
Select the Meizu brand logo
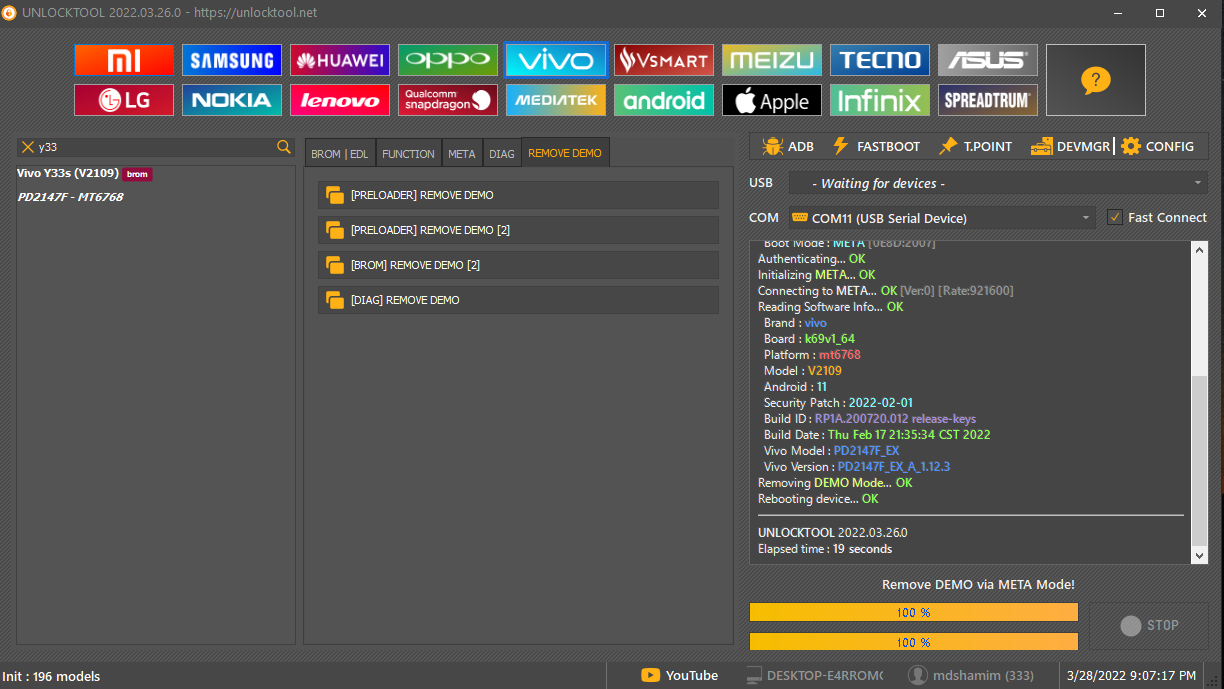click(772, 60)
